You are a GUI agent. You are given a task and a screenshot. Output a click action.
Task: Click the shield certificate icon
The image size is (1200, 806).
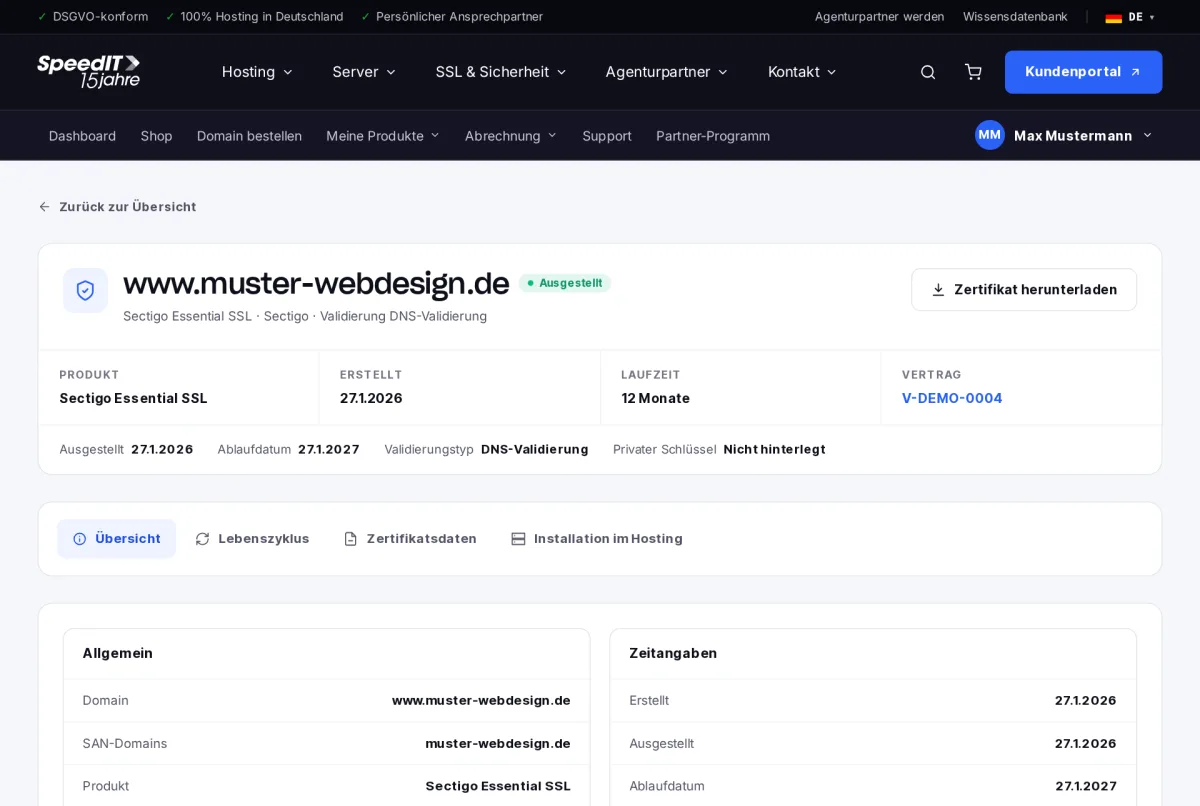(85, 290)
